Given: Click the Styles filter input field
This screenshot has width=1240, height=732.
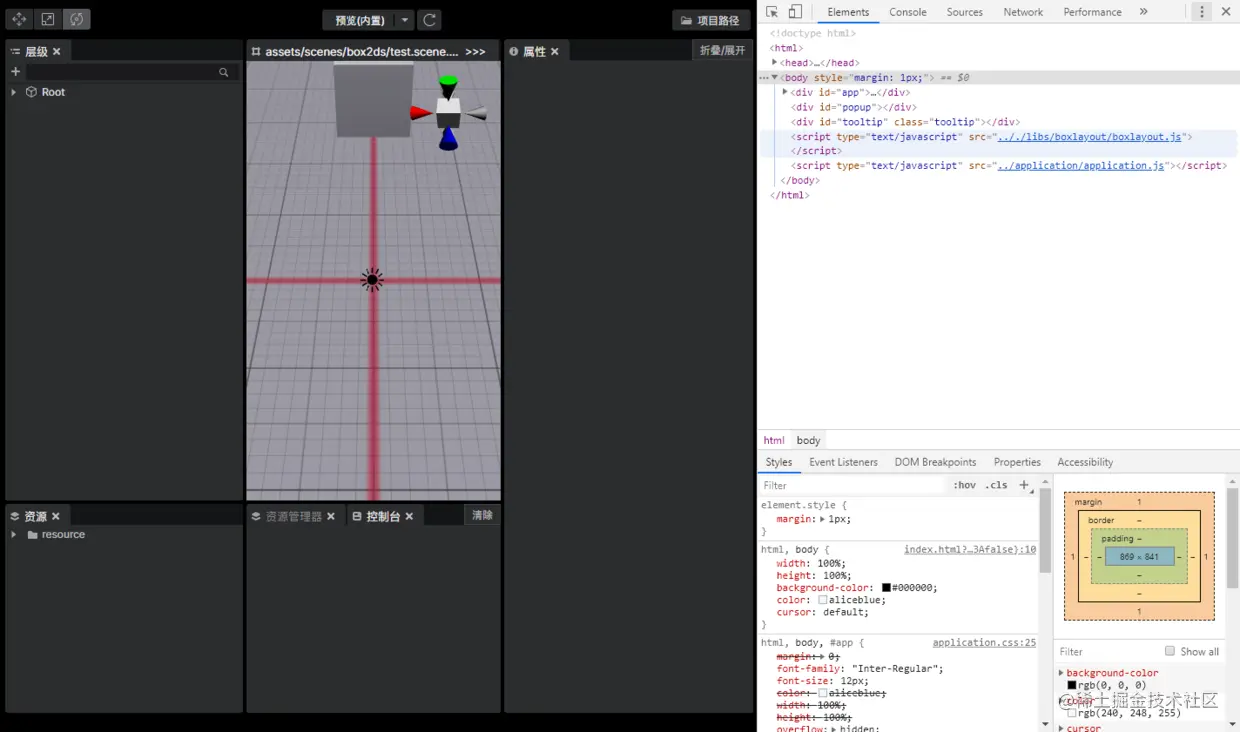Looking at the screenshot, I should point(852,485).
